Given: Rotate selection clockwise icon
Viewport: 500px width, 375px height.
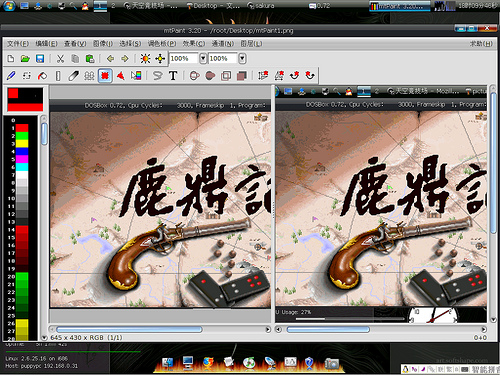Looking at the screenshot, I should [x=295, y=76].
